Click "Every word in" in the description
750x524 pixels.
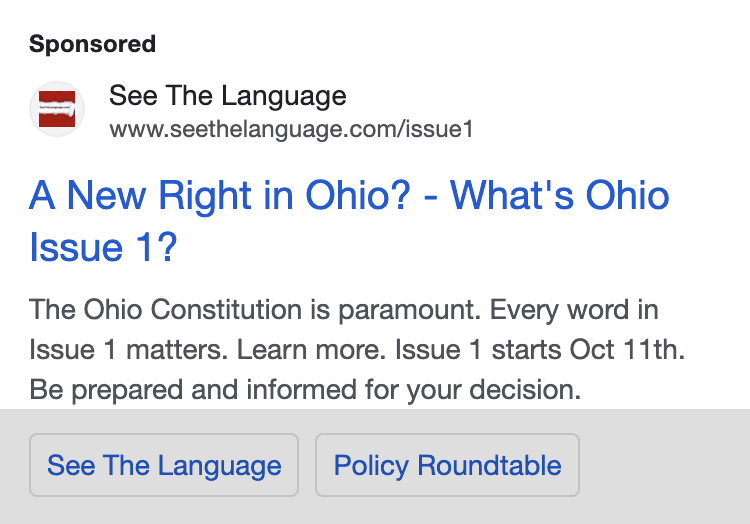pos(574,310)
